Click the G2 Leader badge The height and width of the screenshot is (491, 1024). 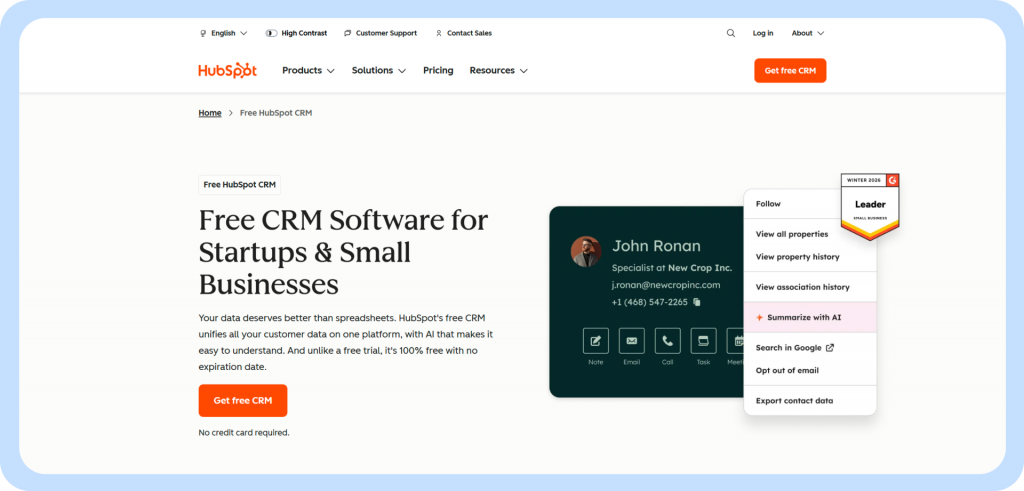click(869, 206)
